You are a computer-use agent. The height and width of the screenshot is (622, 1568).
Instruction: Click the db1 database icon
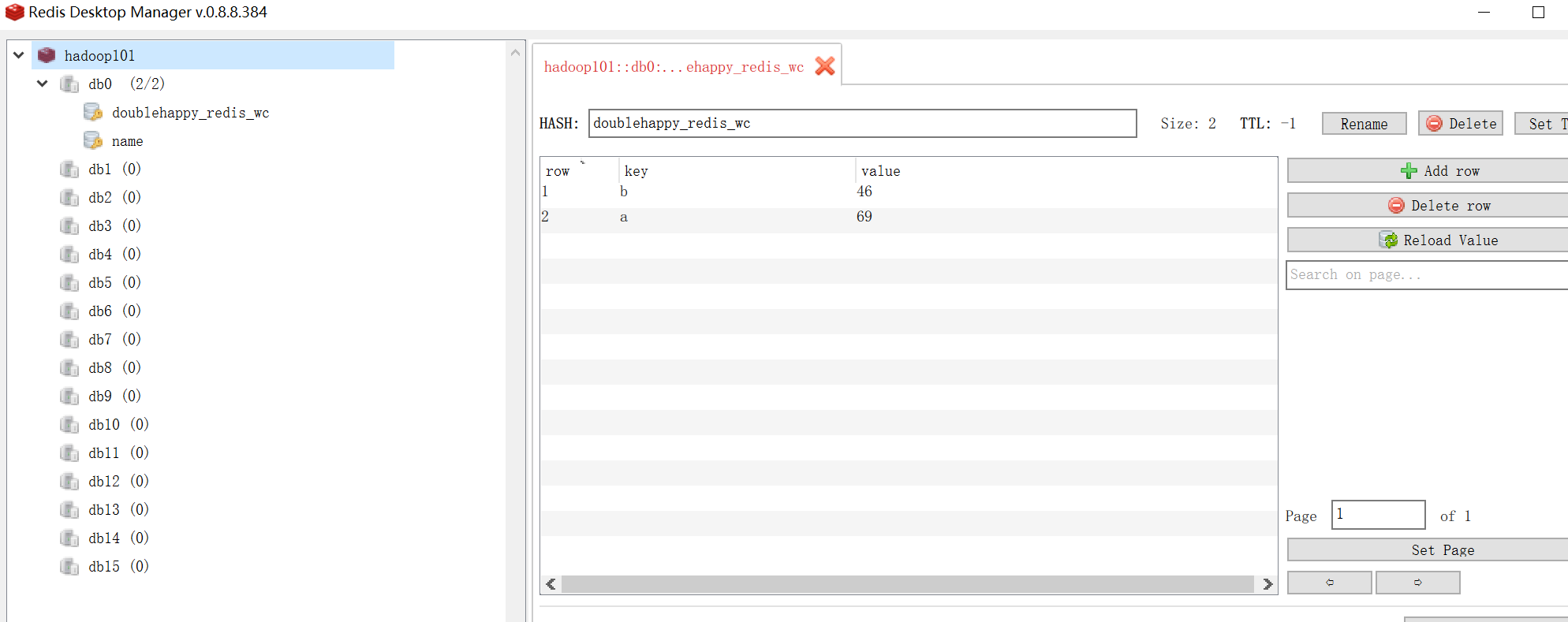69,169
